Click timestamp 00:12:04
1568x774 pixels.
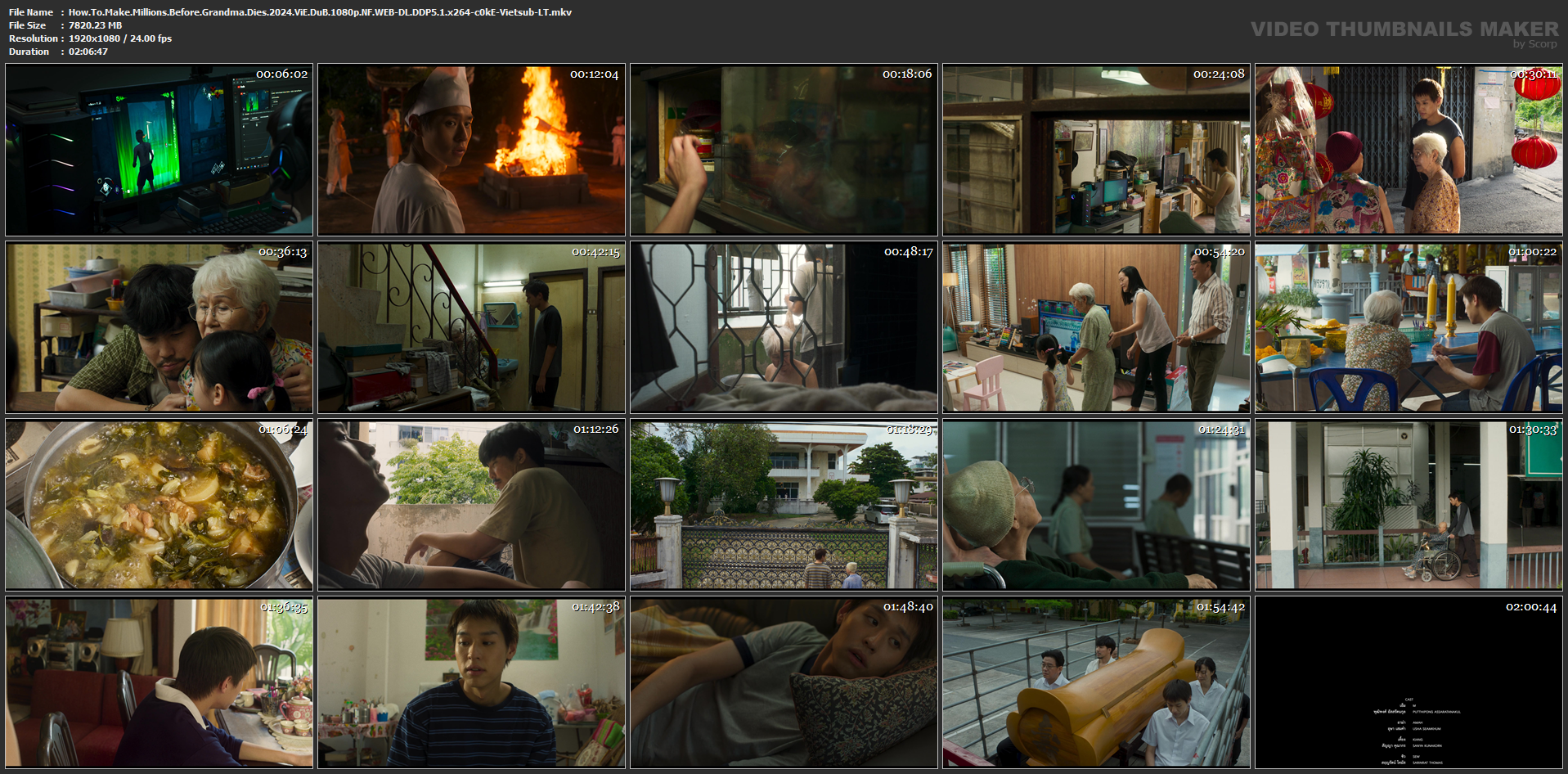point(595,74)
